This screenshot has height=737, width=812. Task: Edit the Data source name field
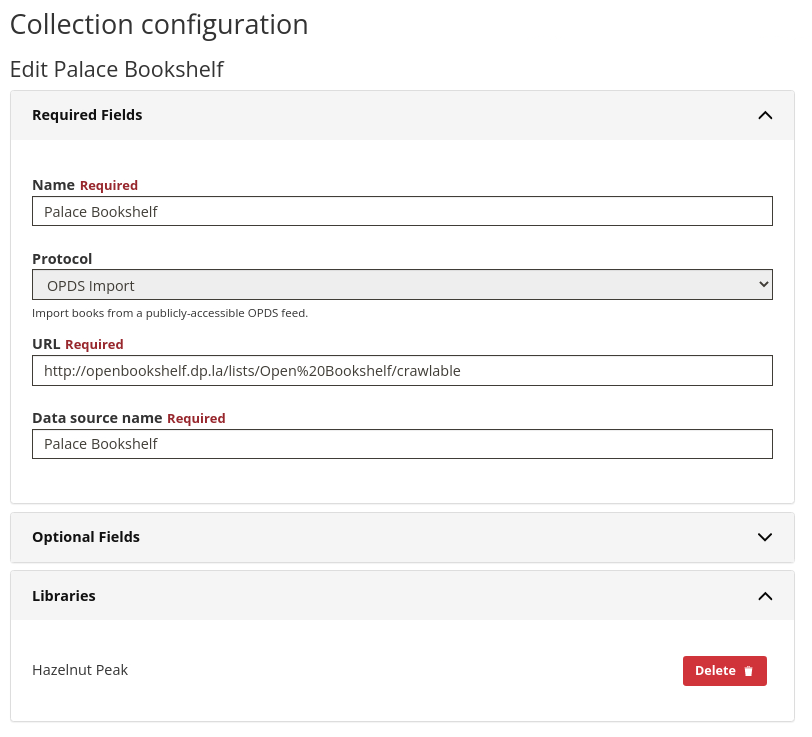pyautogui.click(x=402, y=444)
